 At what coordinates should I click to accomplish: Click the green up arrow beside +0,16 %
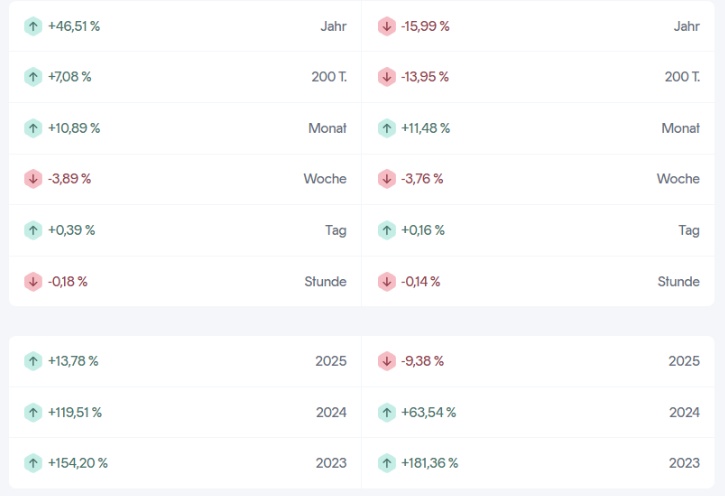387,230
